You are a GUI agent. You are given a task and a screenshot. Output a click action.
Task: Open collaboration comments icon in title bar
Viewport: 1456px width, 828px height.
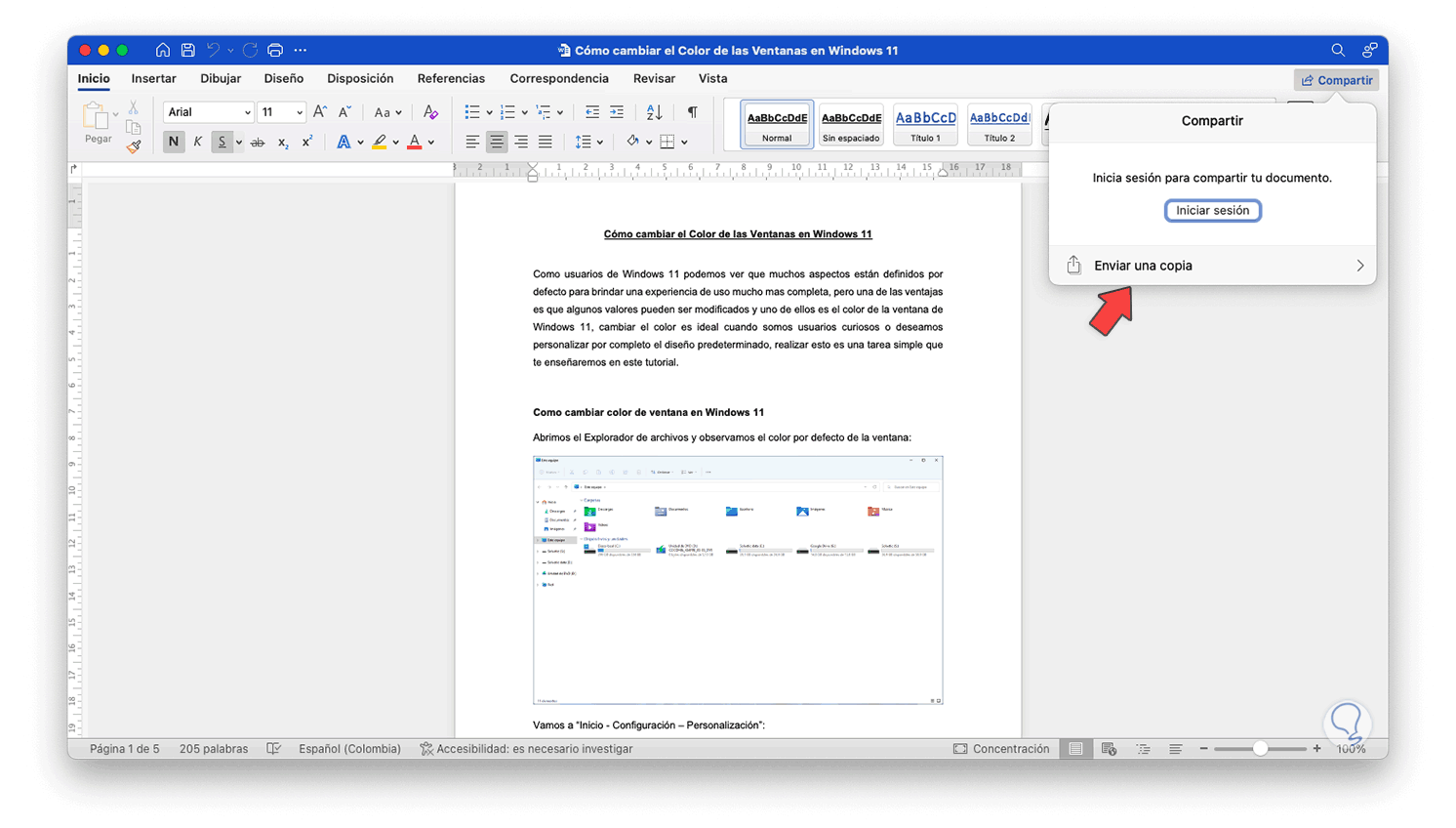point(1370,50)
